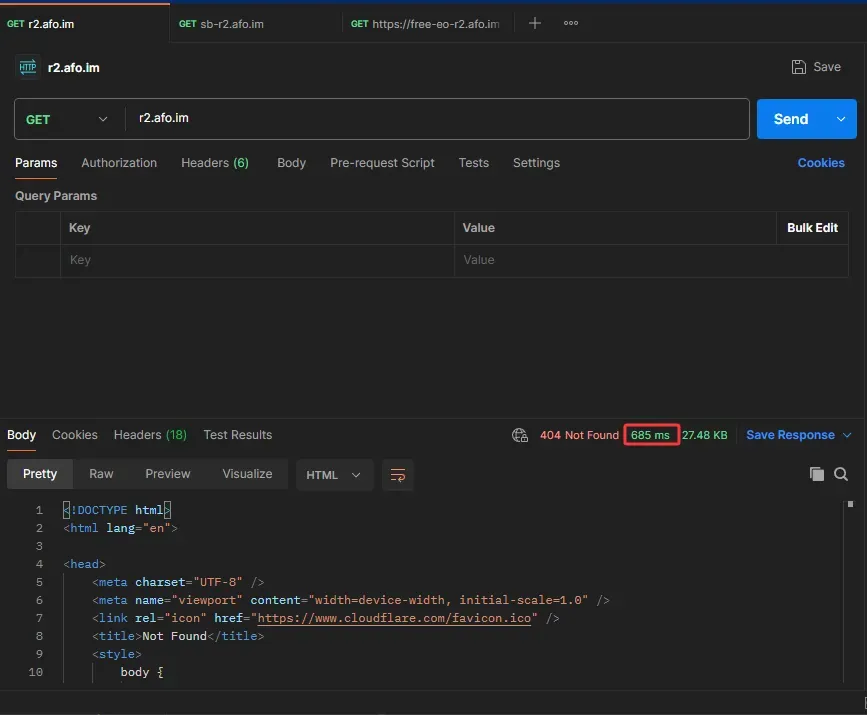Viewport: 867px width, 715px height.
Task: Switch to the Authorization tab
Action: [x=119, y=163]
